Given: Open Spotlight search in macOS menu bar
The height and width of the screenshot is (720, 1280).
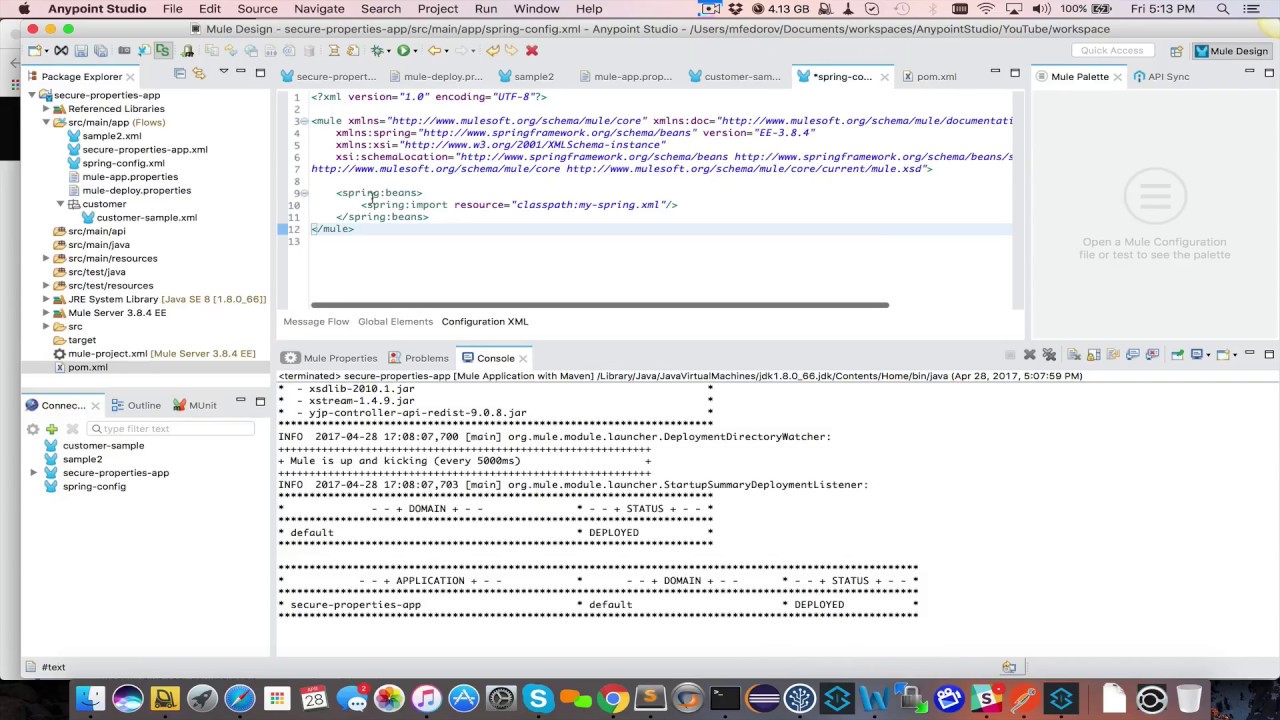Looking at the screenshot, I should [1223, 9].
